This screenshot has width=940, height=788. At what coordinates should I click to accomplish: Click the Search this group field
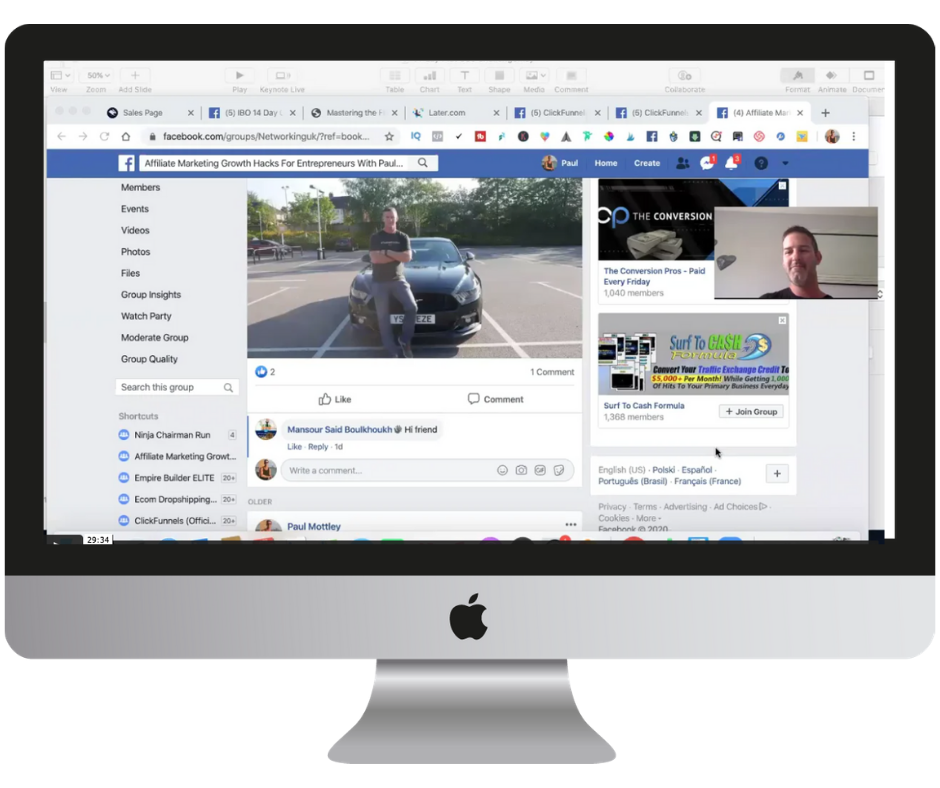pyautogui.click(x=170, y=387)
